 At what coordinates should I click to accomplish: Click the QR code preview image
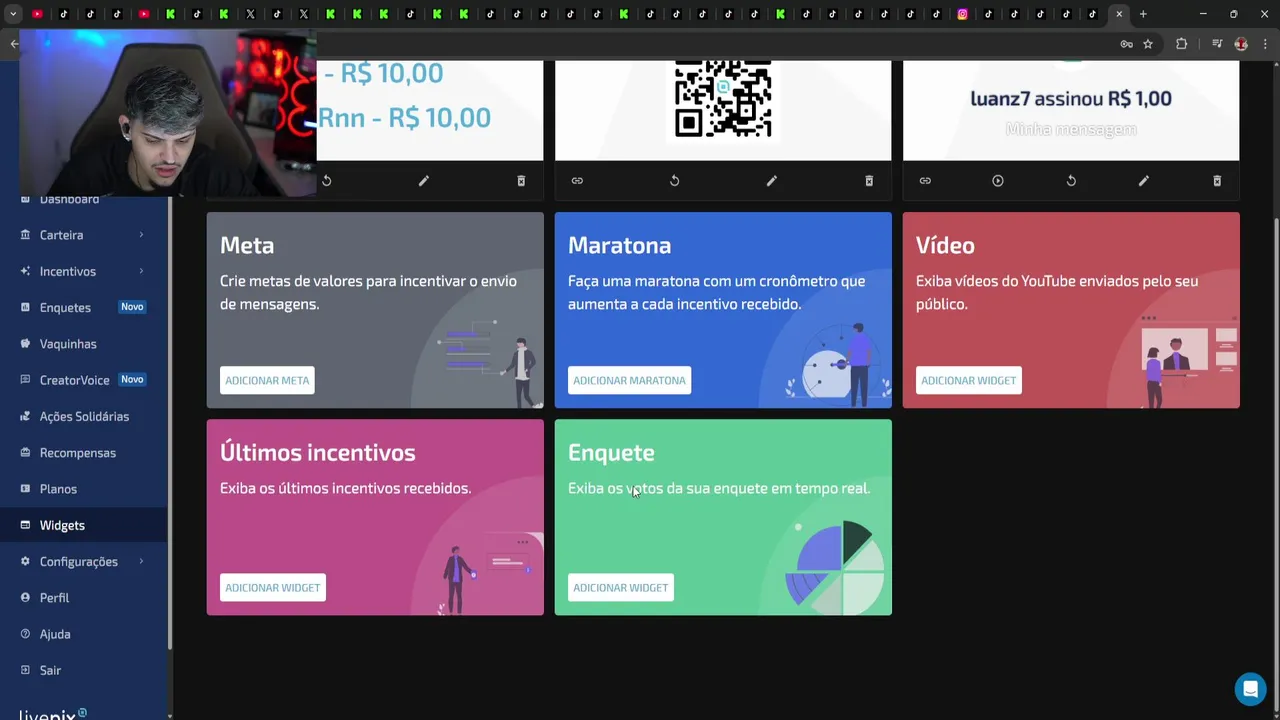click(723, 99)
